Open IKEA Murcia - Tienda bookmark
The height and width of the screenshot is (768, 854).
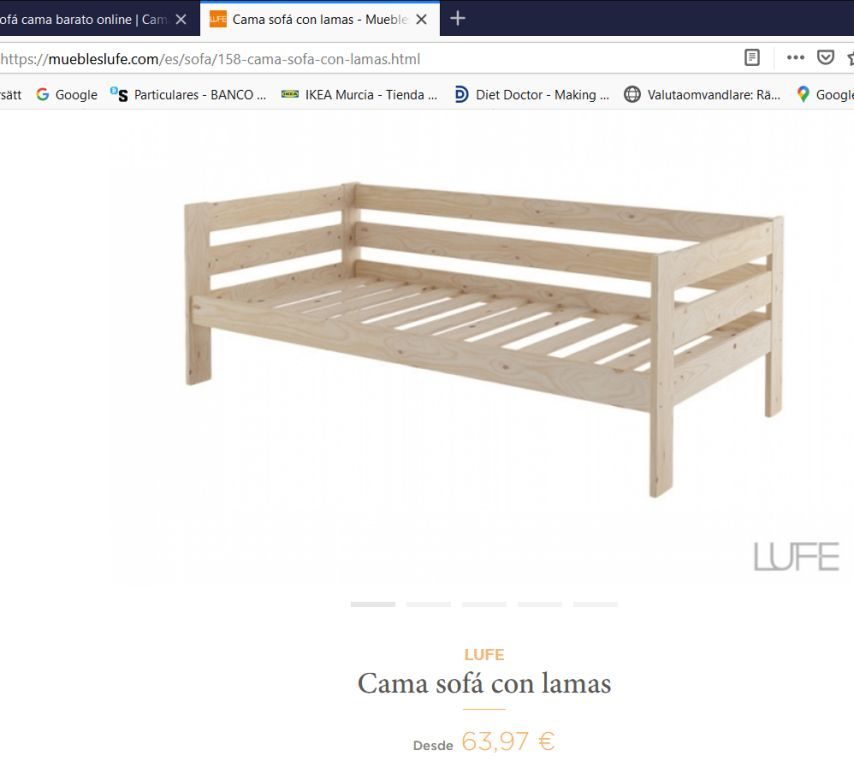pyautogui.click(x=359, y=95)
